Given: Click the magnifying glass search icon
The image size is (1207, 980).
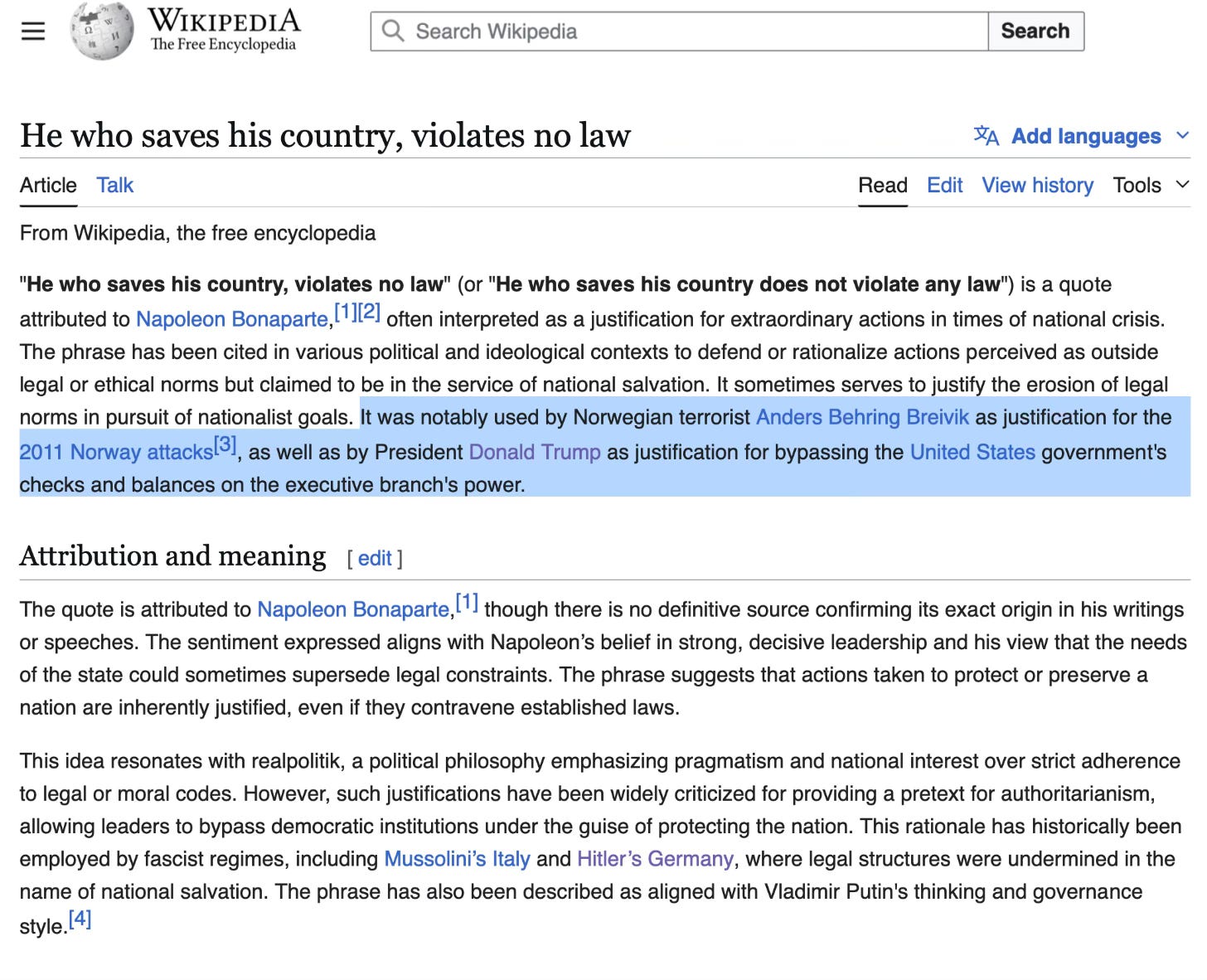Looking at the screenshot, I should (393, 31).
